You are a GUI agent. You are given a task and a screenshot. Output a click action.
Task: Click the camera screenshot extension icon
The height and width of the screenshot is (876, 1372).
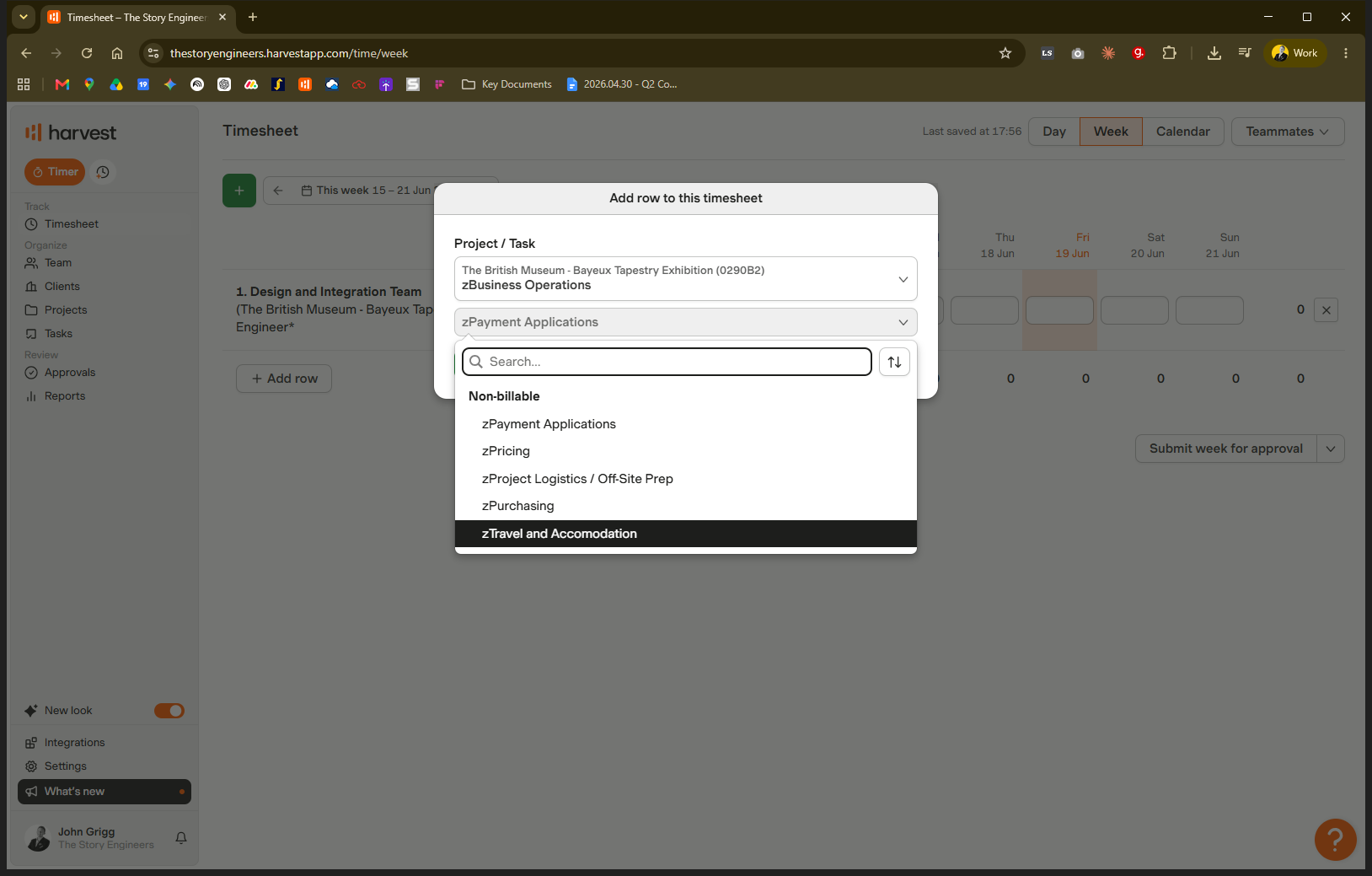pos(1078,53)
